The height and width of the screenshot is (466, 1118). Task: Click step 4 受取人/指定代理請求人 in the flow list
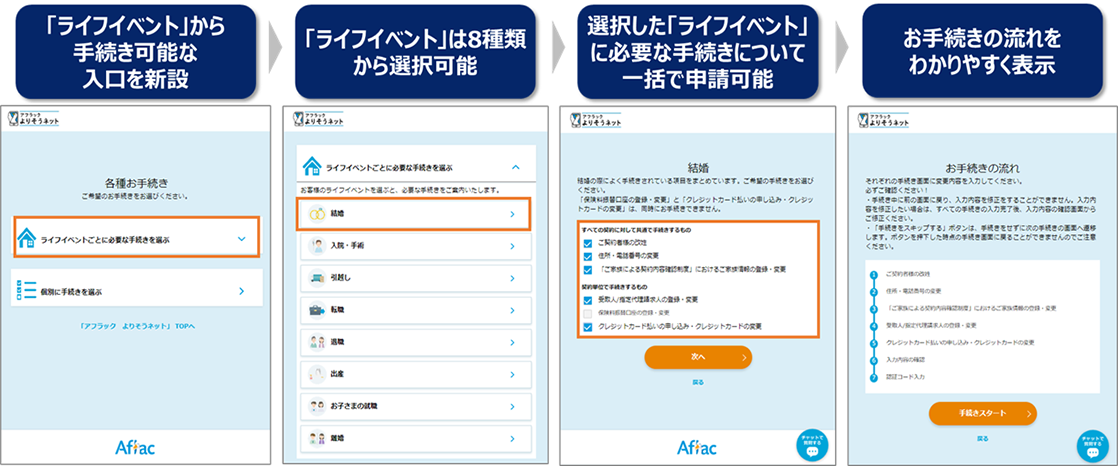(x=930, y=325)
